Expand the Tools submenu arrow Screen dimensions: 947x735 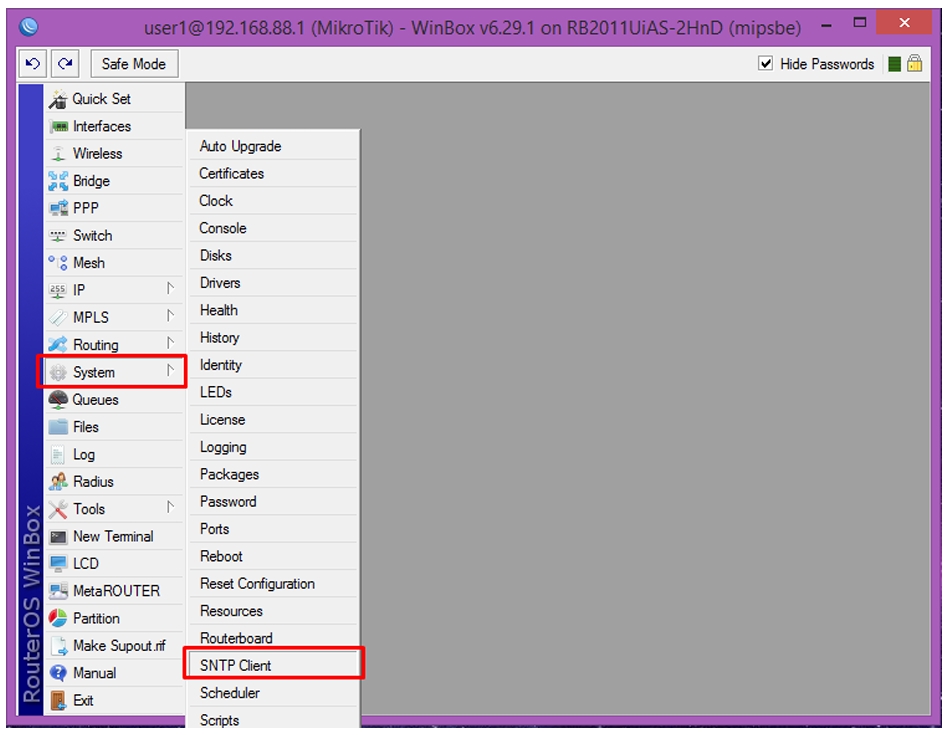pyautogui.click(x=170, y=508)
